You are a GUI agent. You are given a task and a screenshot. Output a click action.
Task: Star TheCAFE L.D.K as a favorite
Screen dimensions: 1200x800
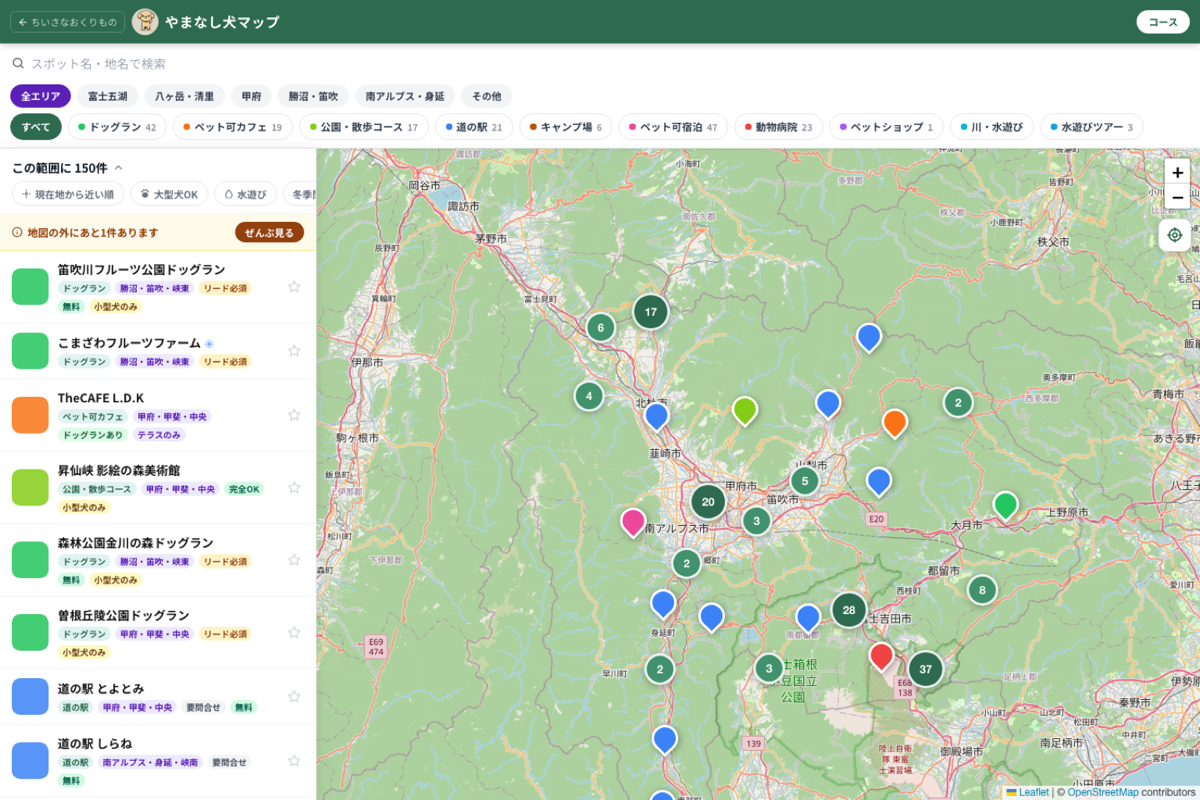[294, 415]
